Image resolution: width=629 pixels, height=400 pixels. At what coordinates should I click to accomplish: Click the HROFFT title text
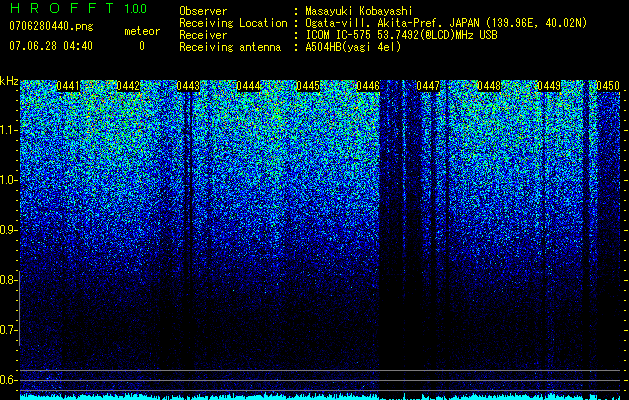61,8
